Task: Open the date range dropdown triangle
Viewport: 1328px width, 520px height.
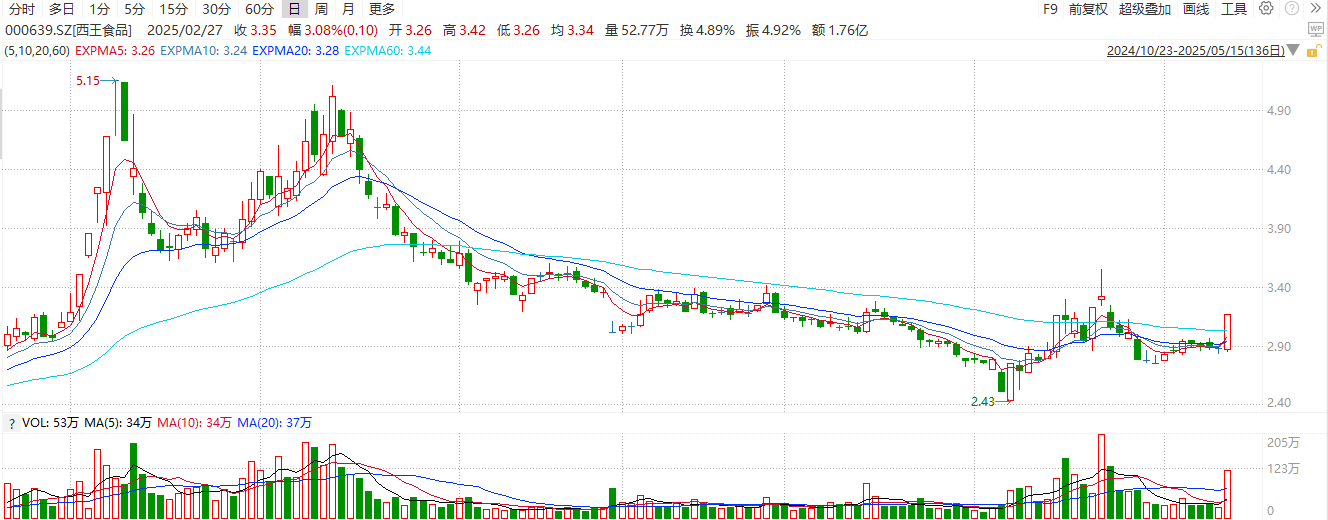Action: pyautogui.click(x=1294, y=50)
